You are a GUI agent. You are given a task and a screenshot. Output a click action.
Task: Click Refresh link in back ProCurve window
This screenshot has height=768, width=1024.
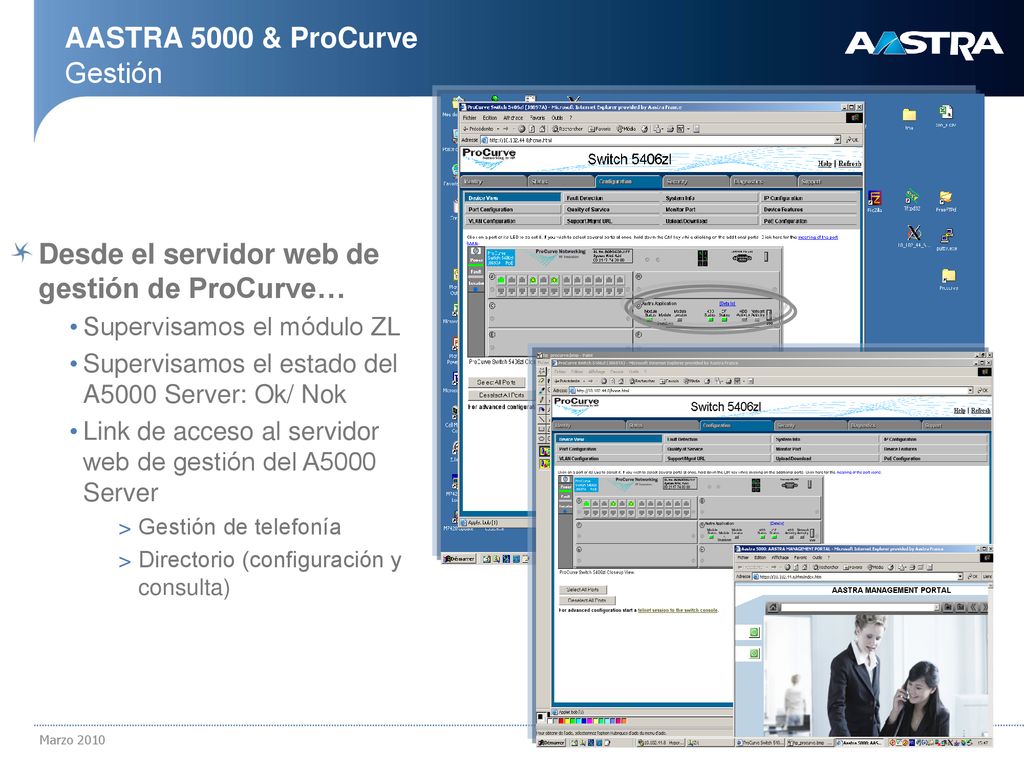(850, 163)
